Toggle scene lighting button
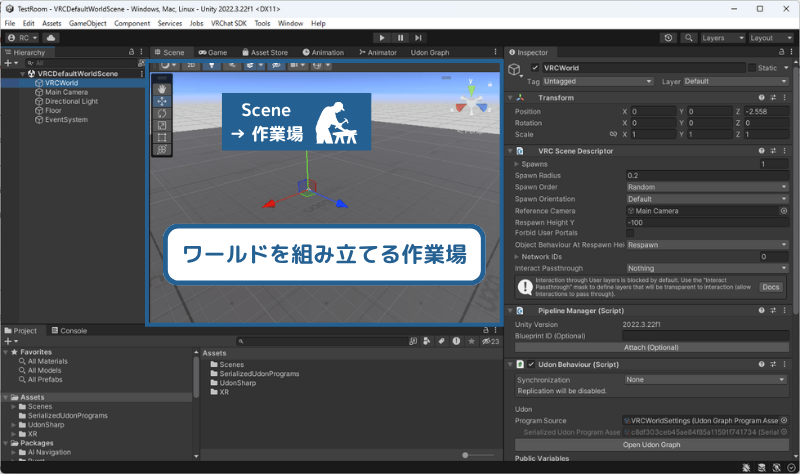This screenshot has height=474, width=800. coord(212,65)
